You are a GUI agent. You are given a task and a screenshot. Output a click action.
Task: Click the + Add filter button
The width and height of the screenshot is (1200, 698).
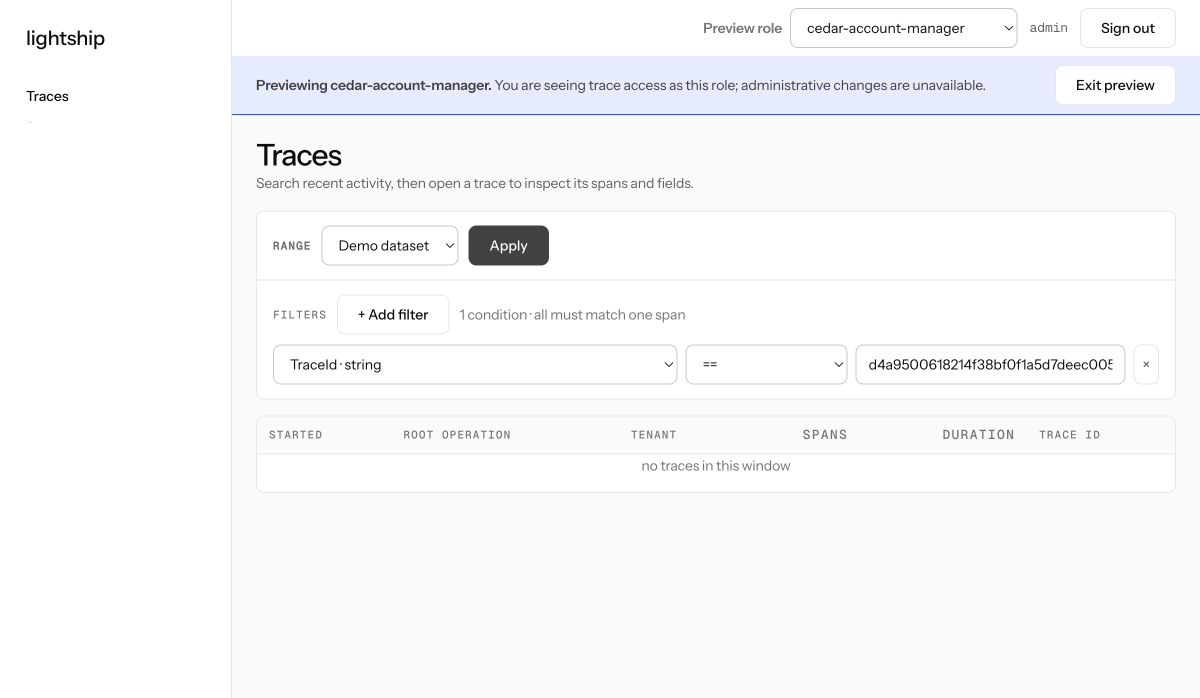pos(393,315)
